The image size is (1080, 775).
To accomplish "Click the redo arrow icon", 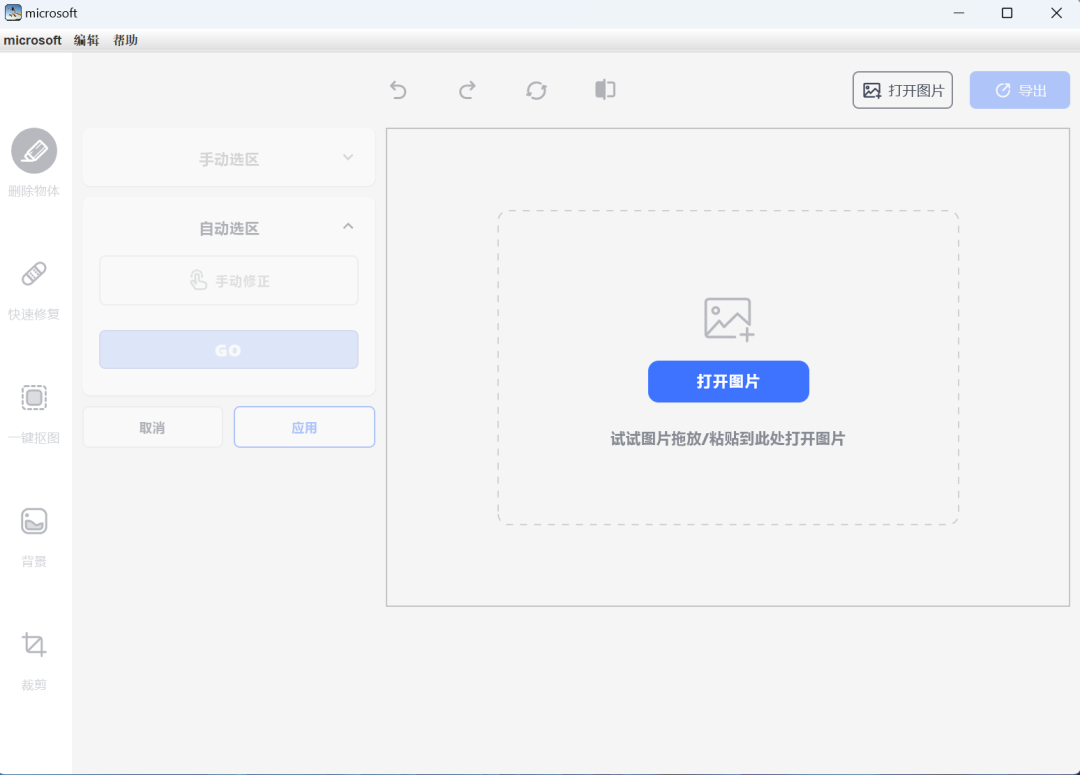I will [x=467, y=90].
